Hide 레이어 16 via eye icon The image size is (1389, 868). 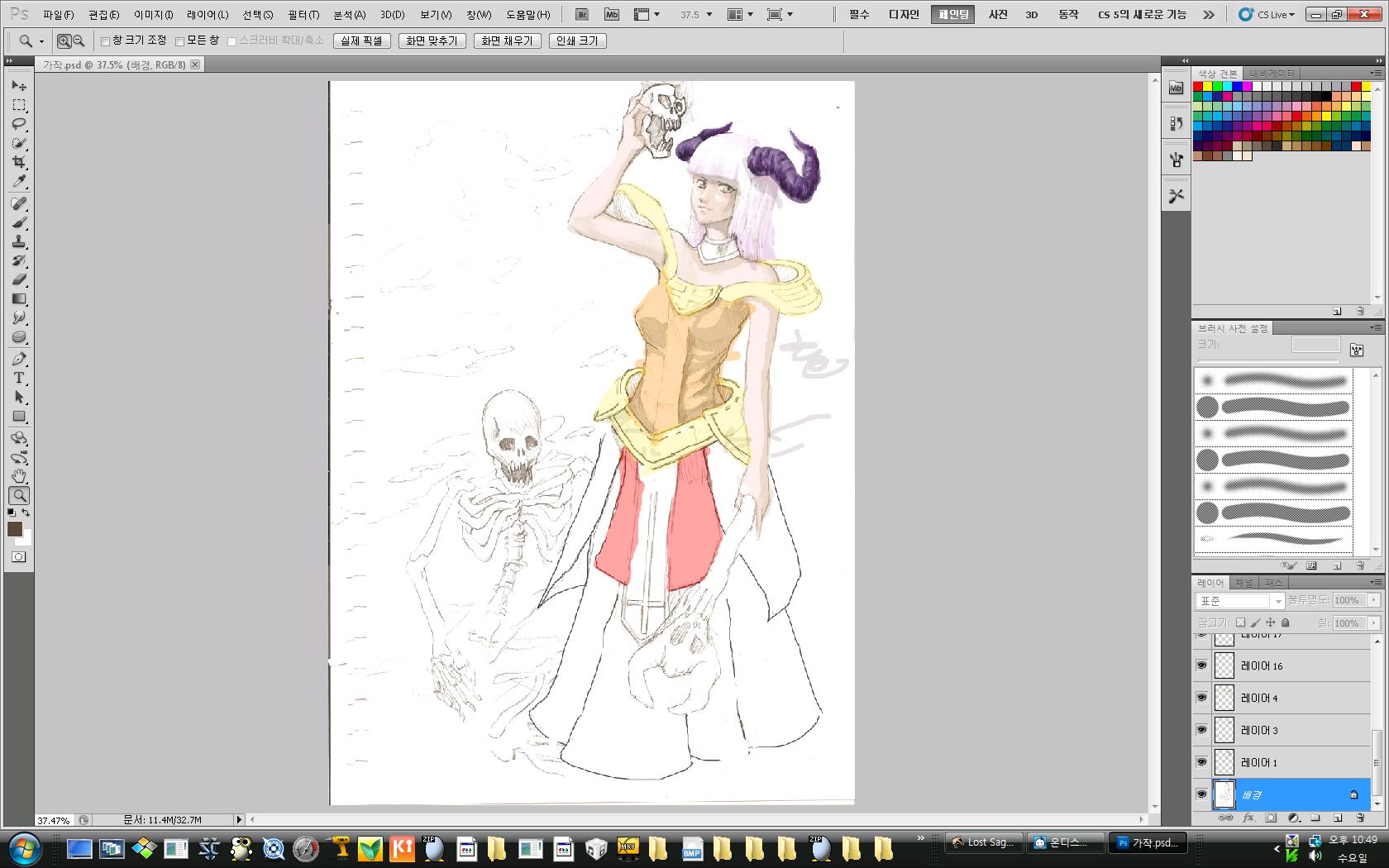pyautogui.click(x=1201, y=665)
